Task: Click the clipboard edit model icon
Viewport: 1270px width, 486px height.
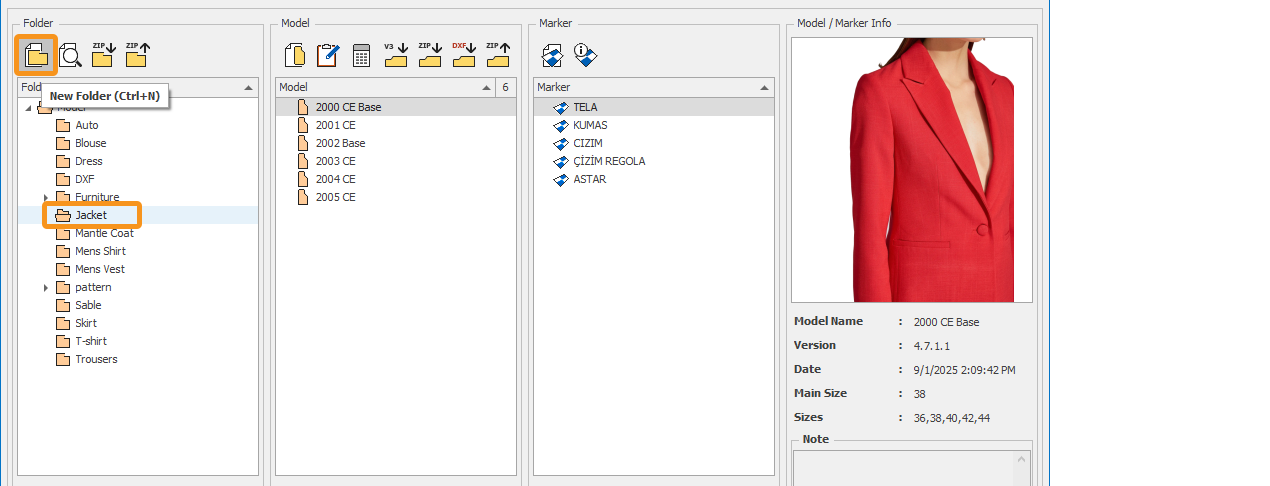Action: click(x=327, y=56)
